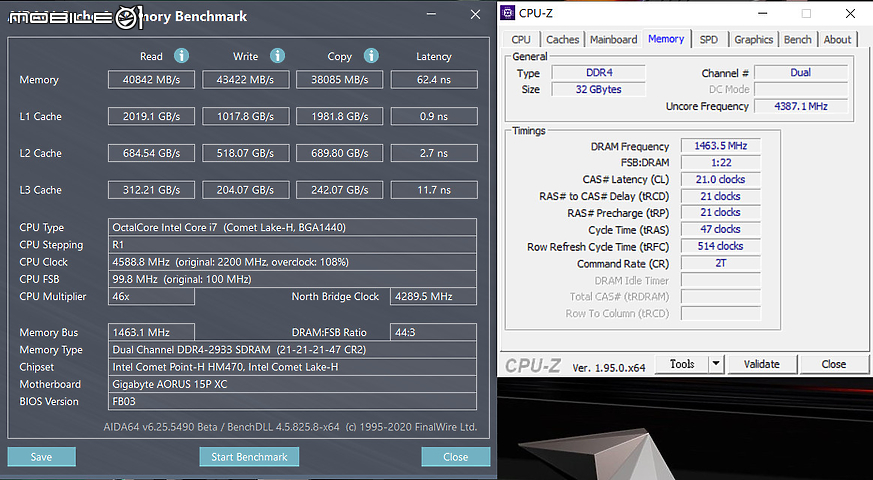Click the FSB:DRAM value 1:22
This screenshot has height=480, width=873.
click(720, 163)
